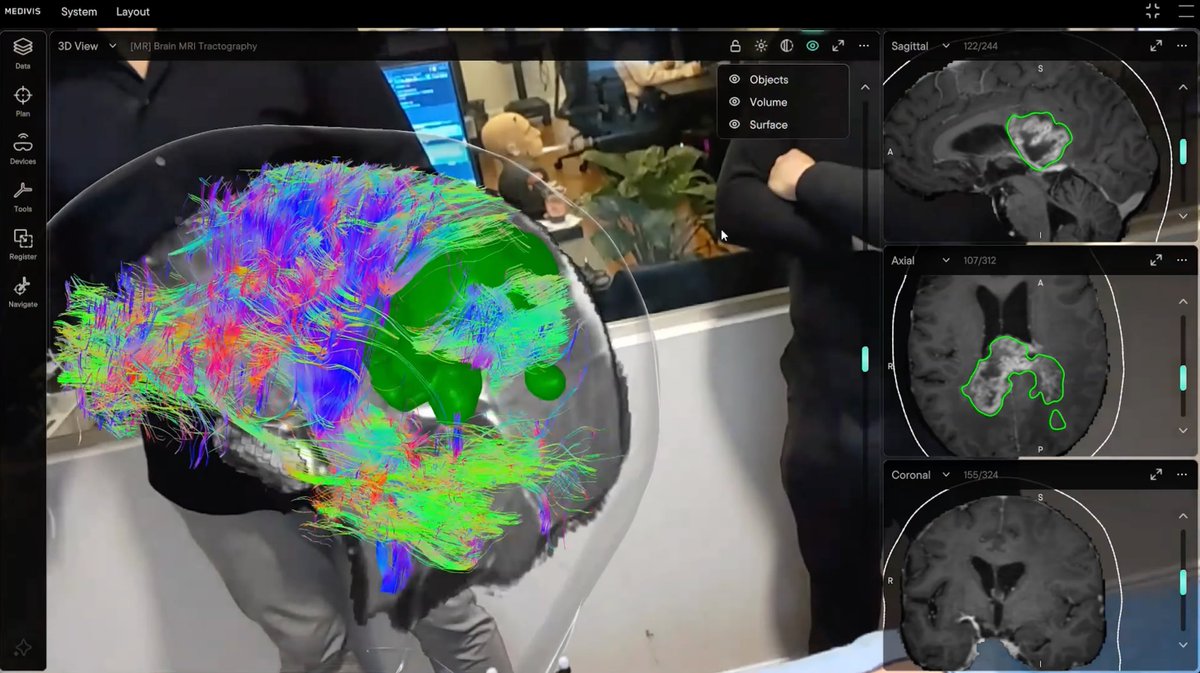This screenshot has height=673, width=1200.
Task: Open Coronal view more options
Action: click(x=1182, y=475)
